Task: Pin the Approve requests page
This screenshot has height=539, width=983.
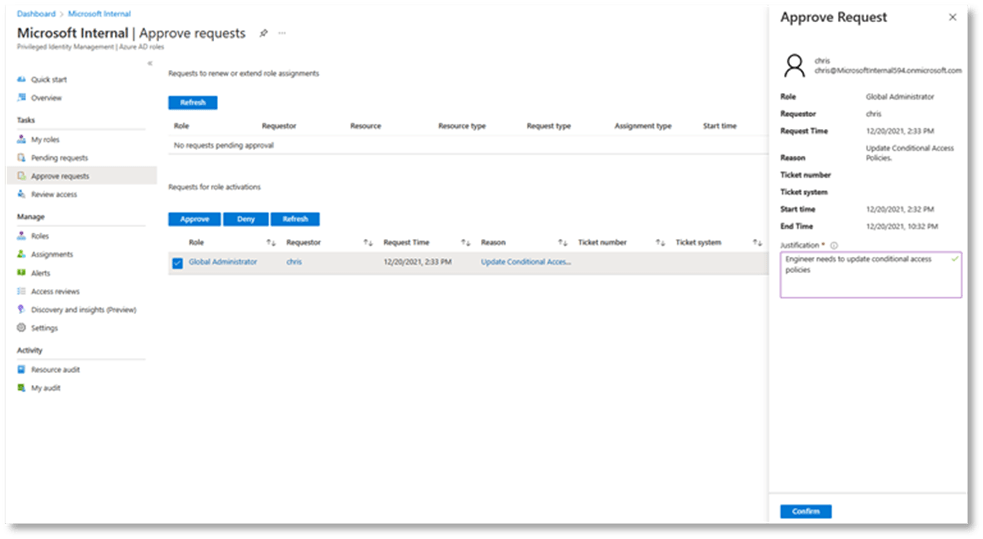Action: [x=263, y=33]
